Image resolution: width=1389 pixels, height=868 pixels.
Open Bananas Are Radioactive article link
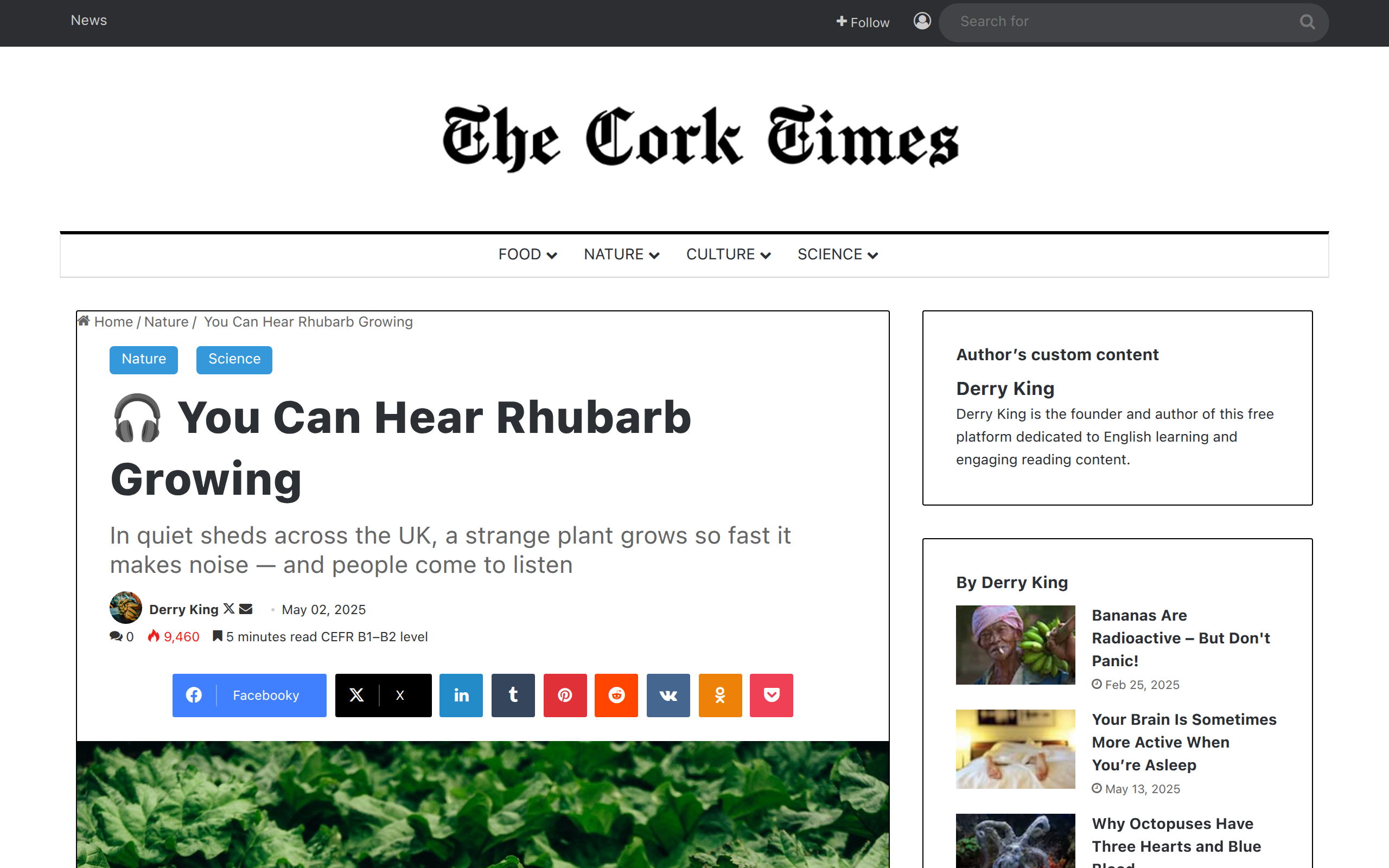point(1181,638)
